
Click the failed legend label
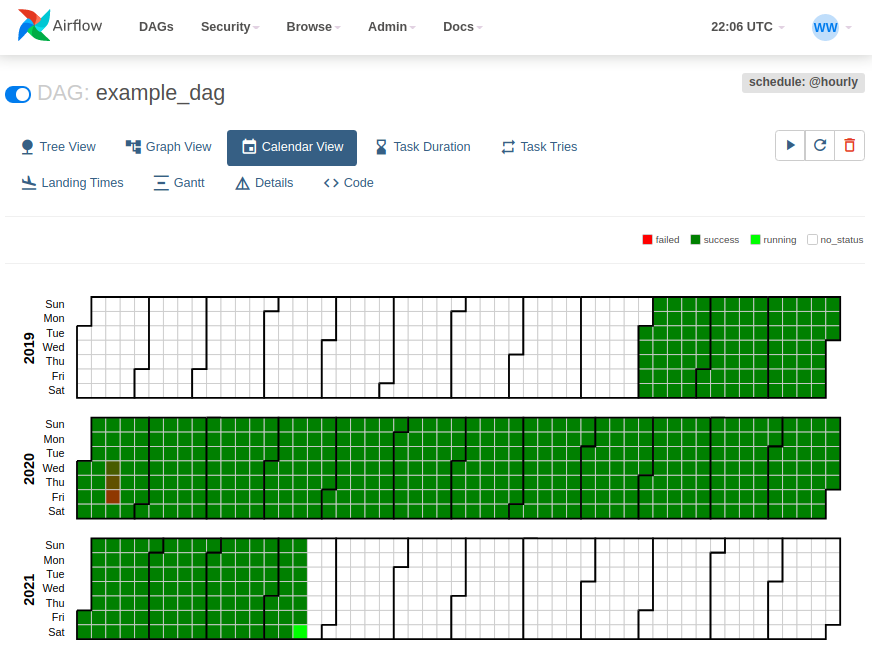pyautogui.click(x=667, y=240)
